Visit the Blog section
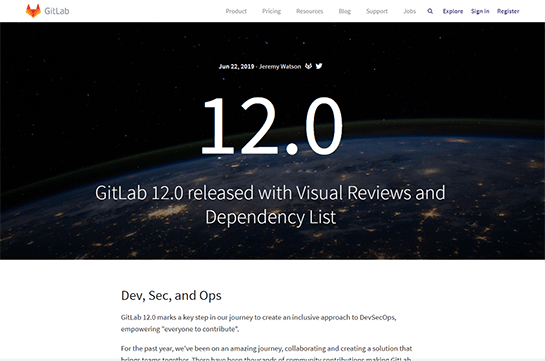The image size is (545, 361). point(345,11)
